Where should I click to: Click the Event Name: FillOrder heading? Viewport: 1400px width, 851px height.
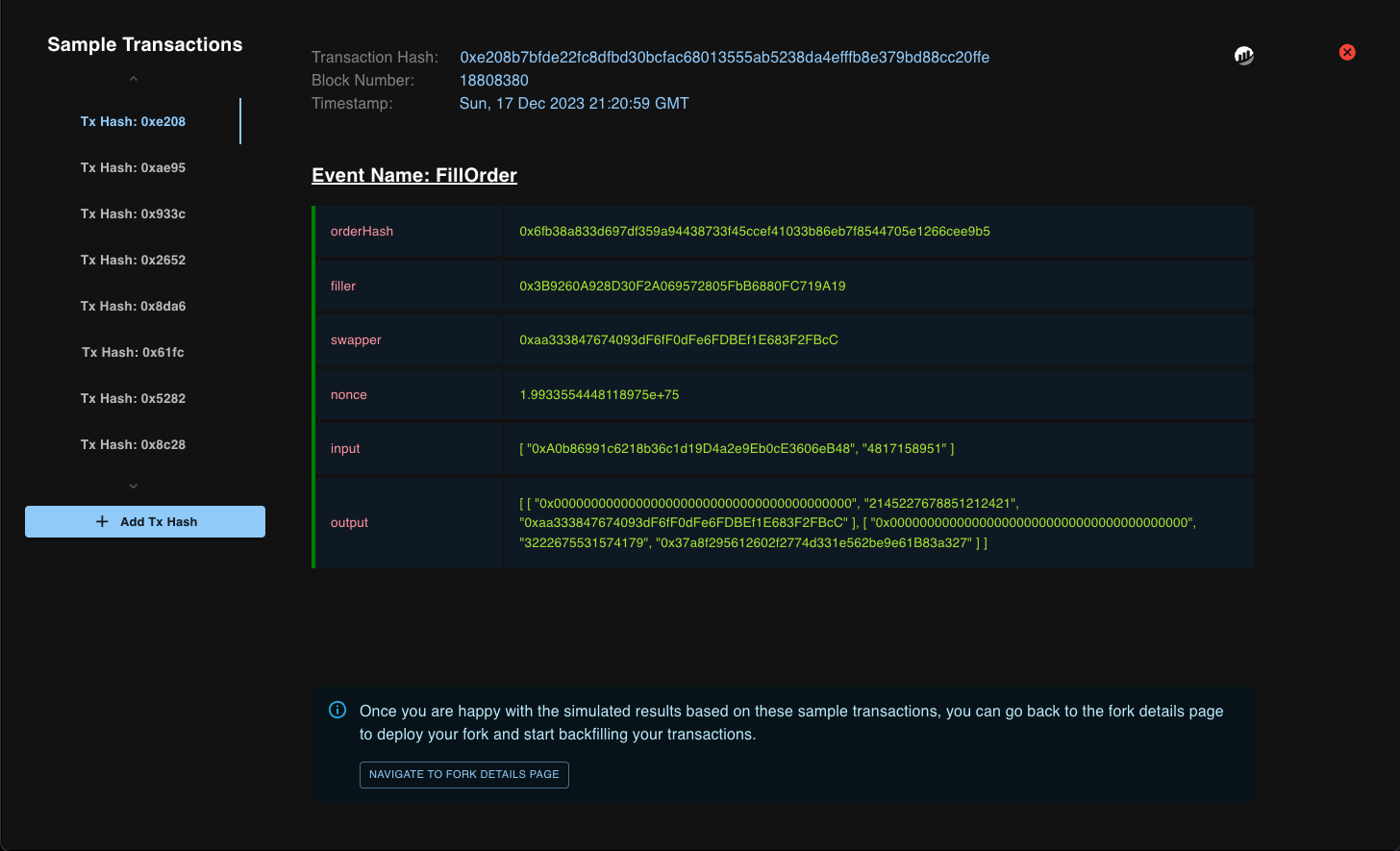coord(414,175)
